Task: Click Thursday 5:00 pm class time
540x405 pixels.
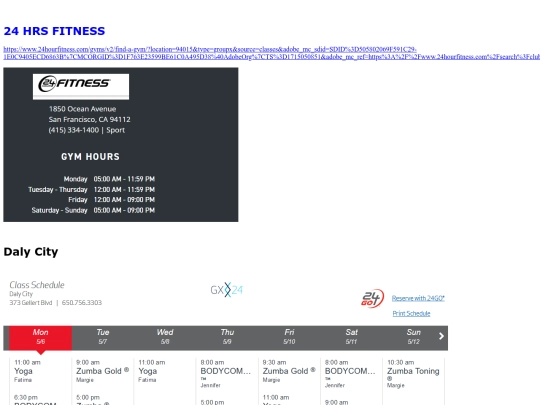Action: click(x=212, y=402)
